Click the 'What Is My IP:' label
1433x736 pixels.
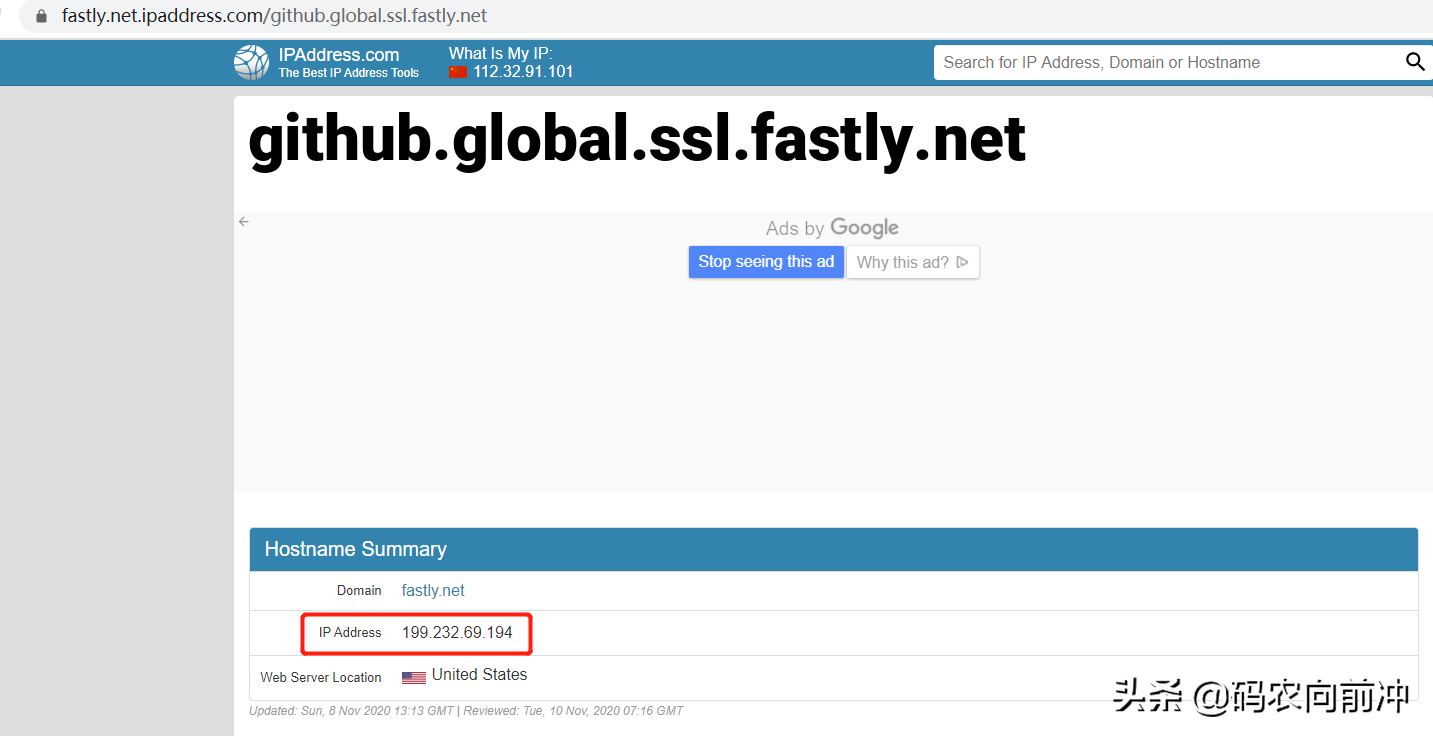(x=501, y=54)
